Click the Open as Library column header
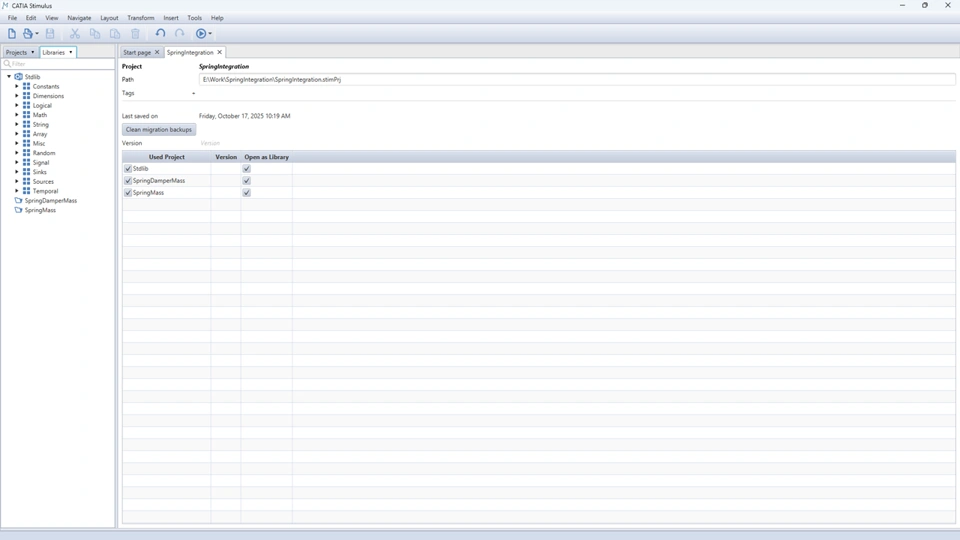The height and width of the screenshot is (540, 960). coord(266,157)
